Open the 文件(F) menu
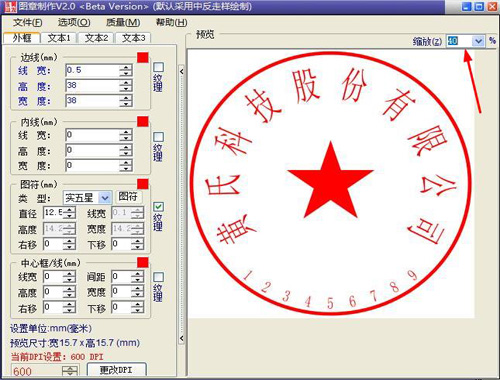Image resolution: width=500 pixels, height=380 pixels. pos(28,23)
